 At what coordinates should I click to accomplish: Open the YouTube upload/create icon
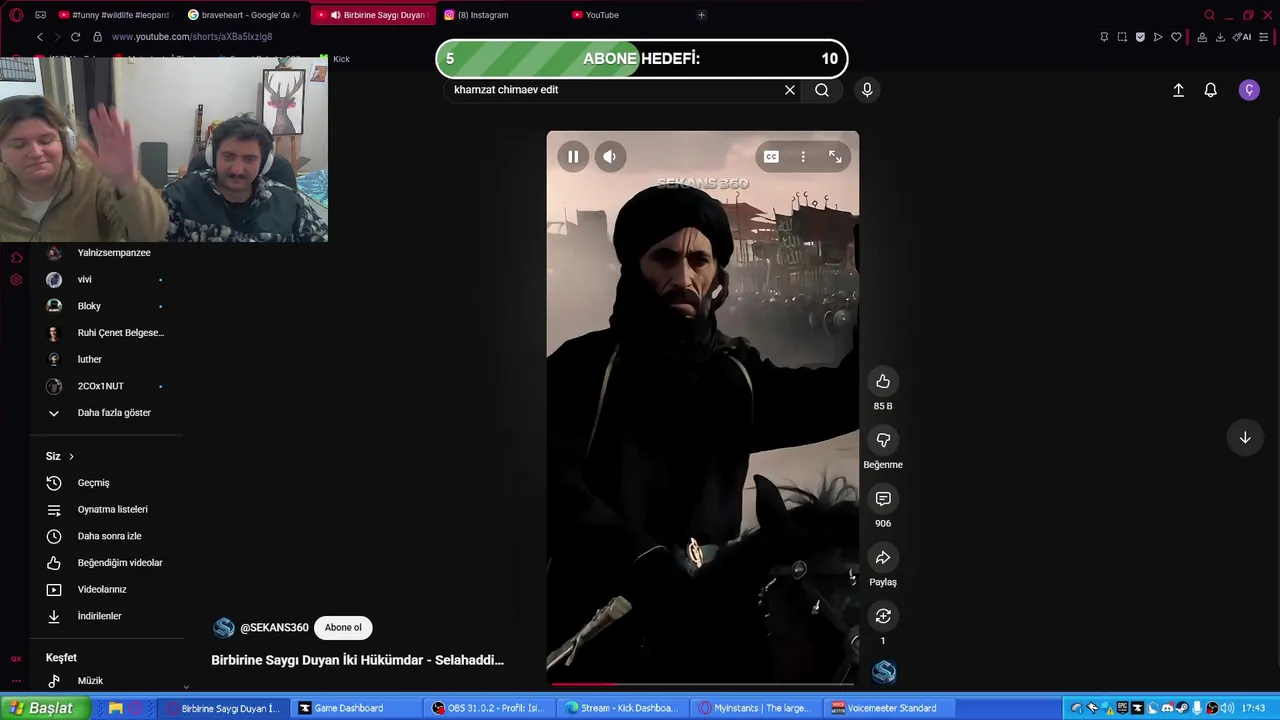click(x=1178, y=90)
